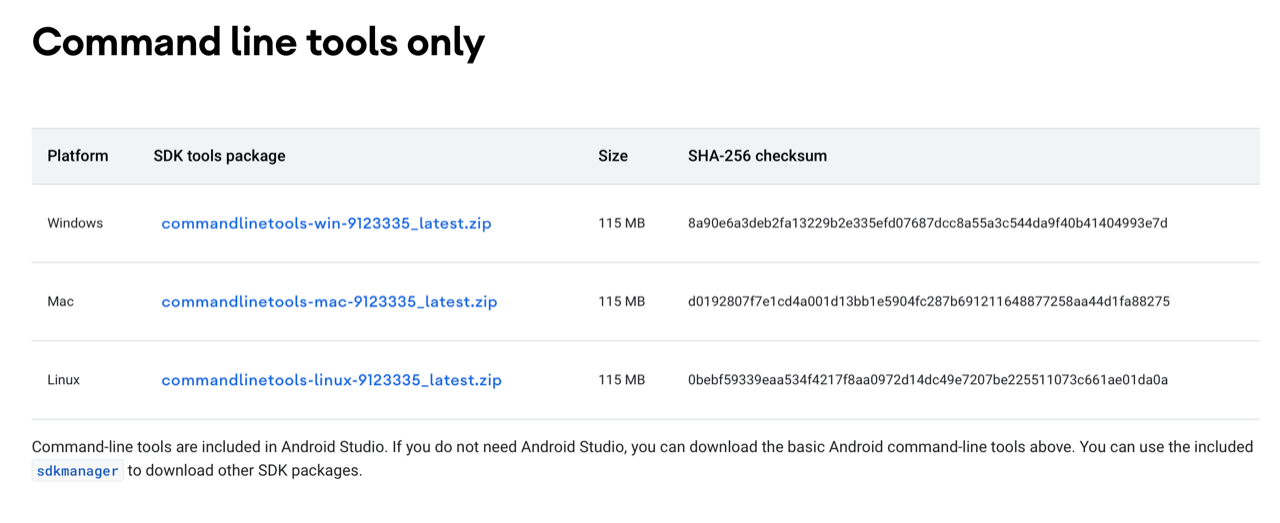Click the 115 MB size in Mac row

pos(621,301)
